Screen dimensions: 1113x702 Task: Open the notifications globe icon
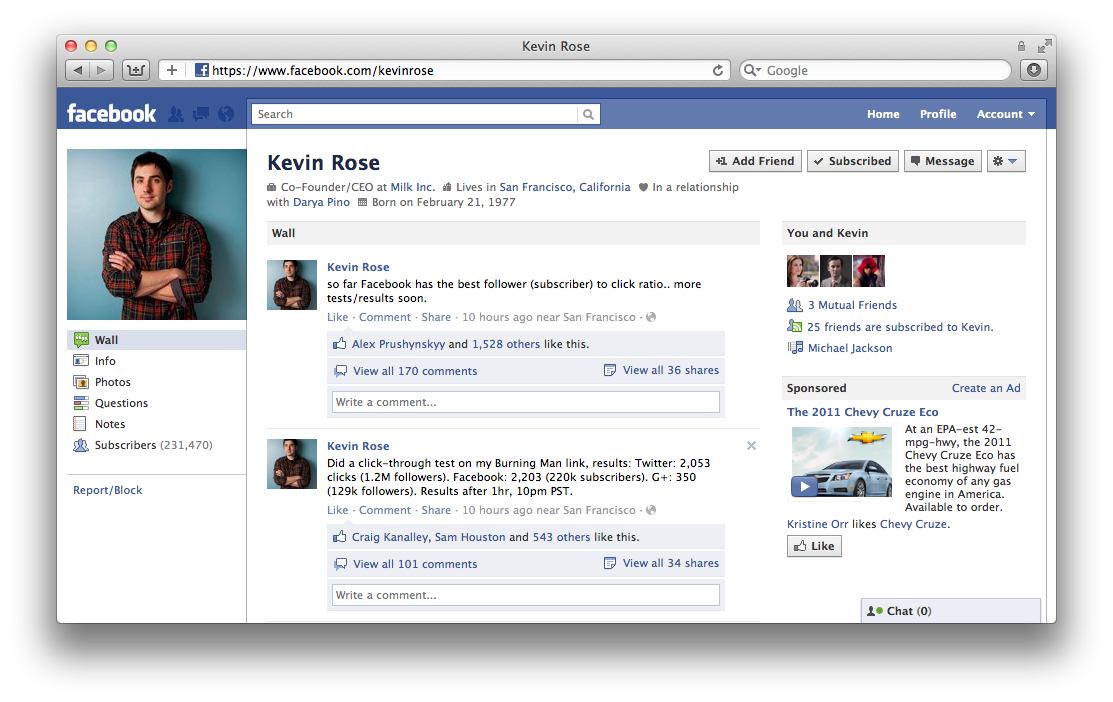tap(226, 114)
